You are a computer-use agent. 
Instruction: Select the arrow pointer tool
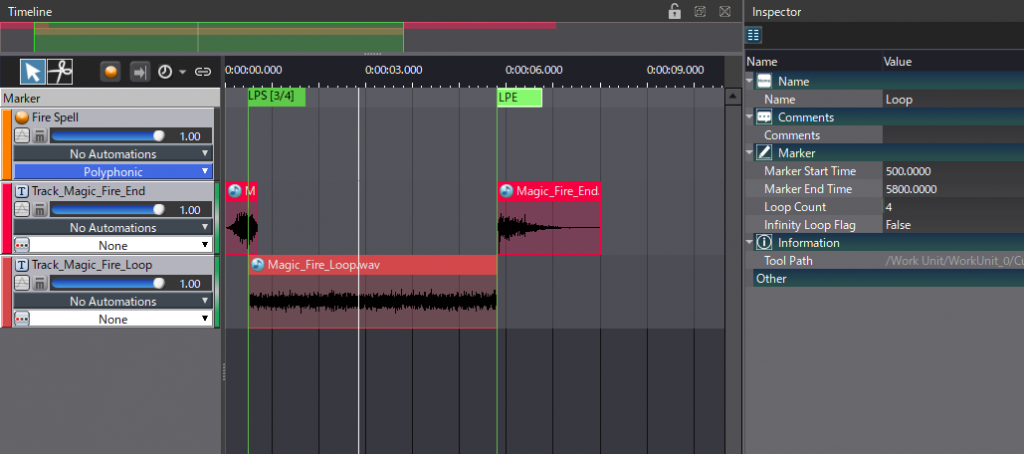click(33, 72)
